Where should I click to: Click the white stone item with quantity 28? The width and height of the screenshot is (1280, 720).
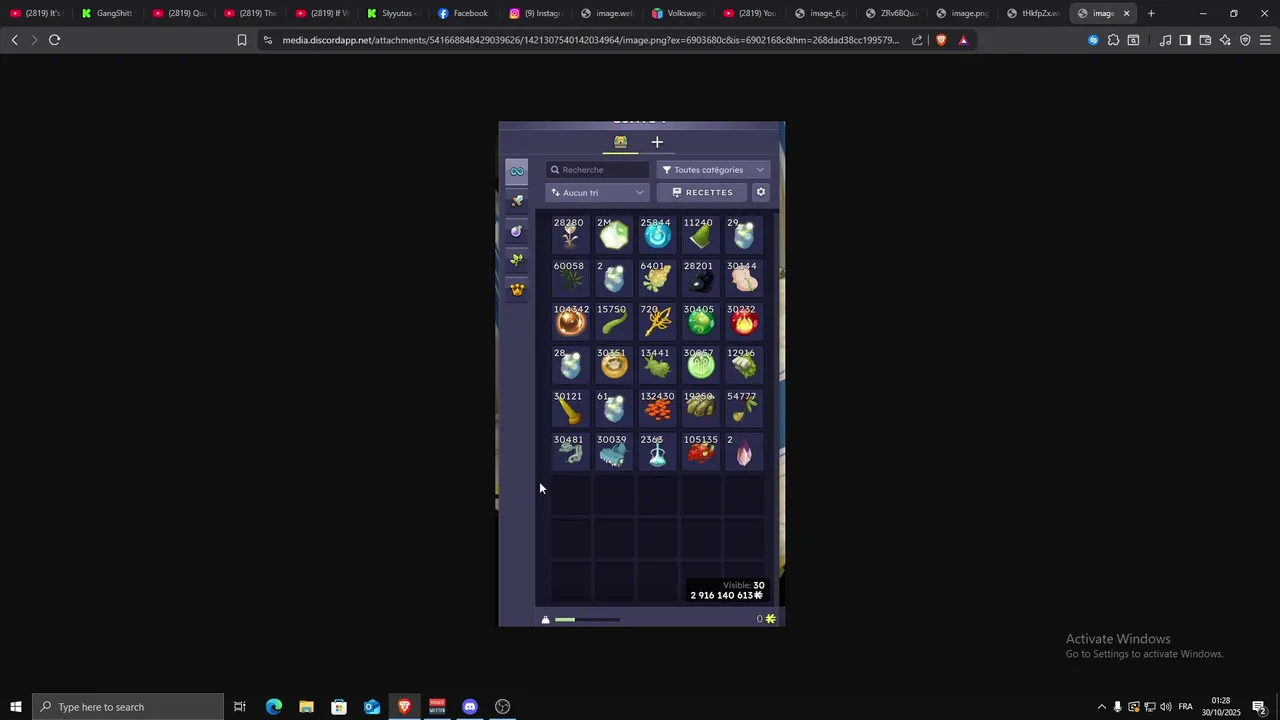pos(570,365)
